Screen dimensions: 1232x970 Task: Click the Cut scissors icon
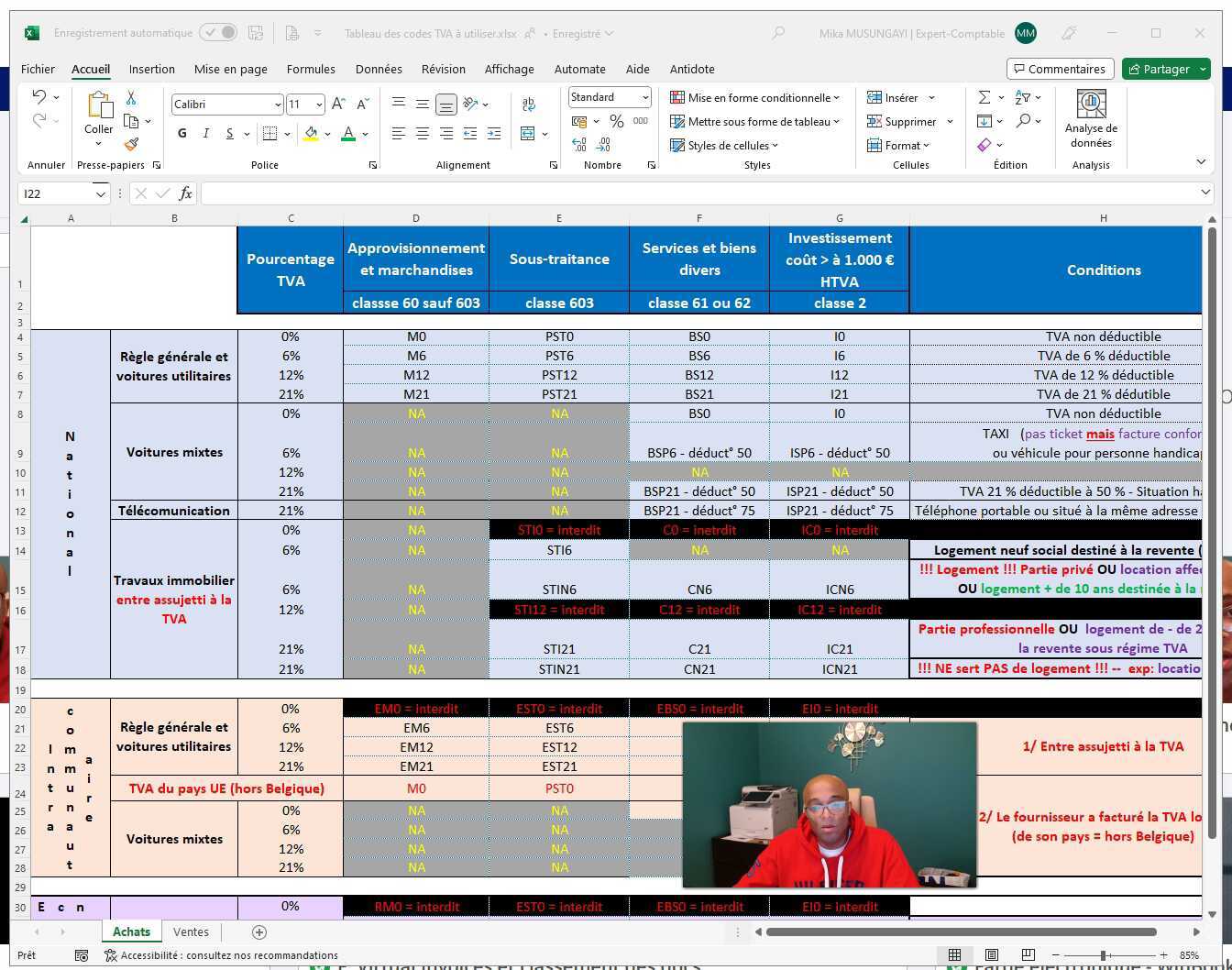pos(131,98)
